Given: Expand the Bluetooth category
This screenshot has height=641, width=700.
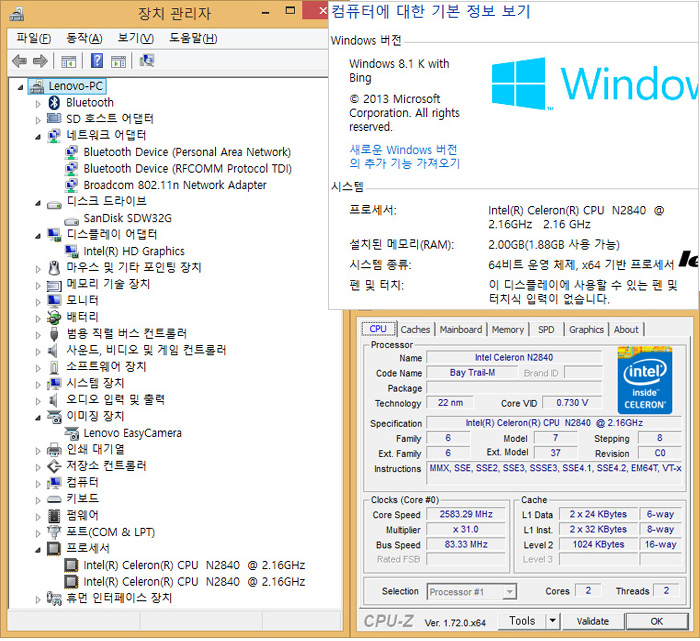Looking at the screenshot, I should point(39,103).
